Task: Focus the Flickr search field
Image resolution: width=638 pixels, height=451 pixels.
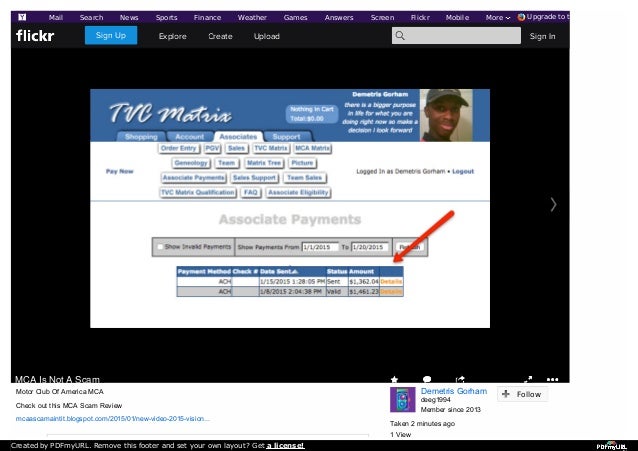Action: click(x=456, y=36)
